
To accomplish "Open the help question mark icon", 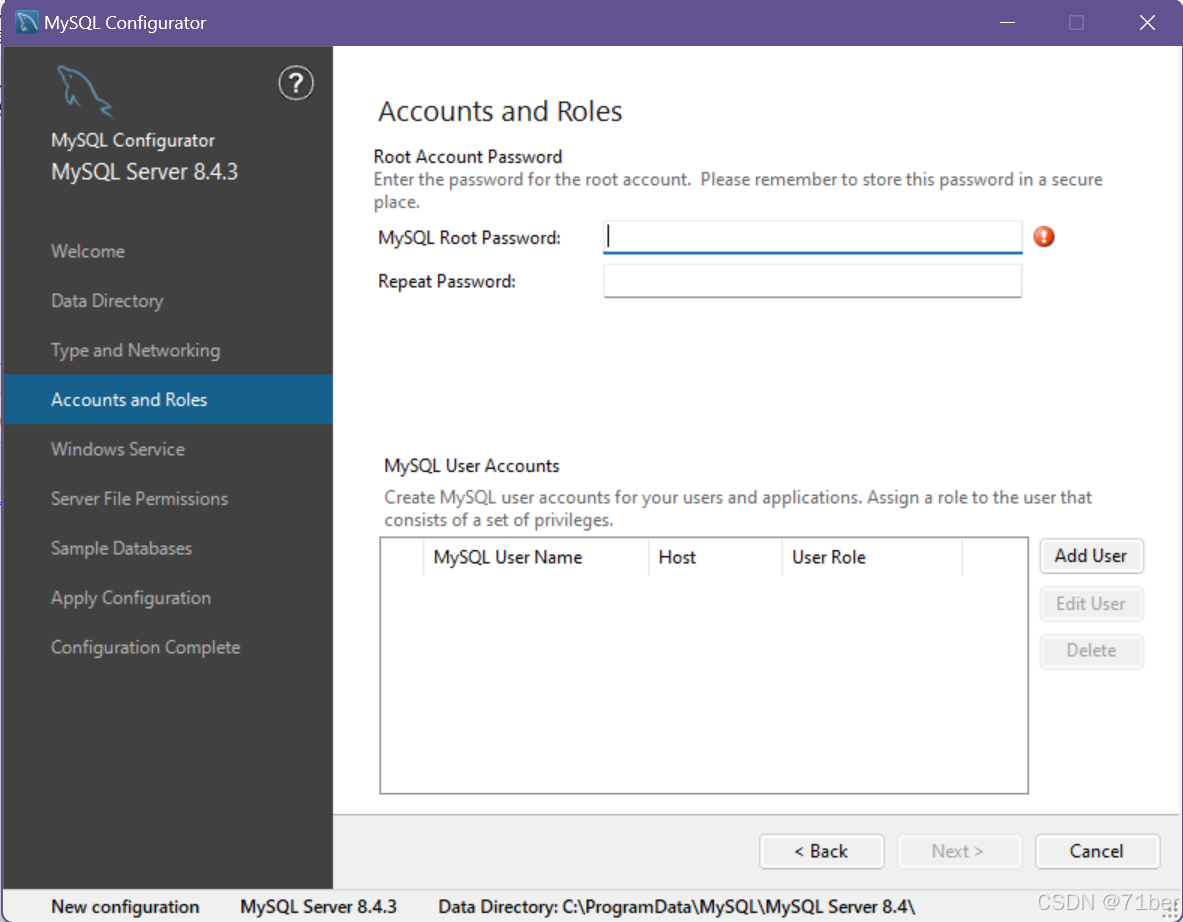I will (x=296, y=83).
